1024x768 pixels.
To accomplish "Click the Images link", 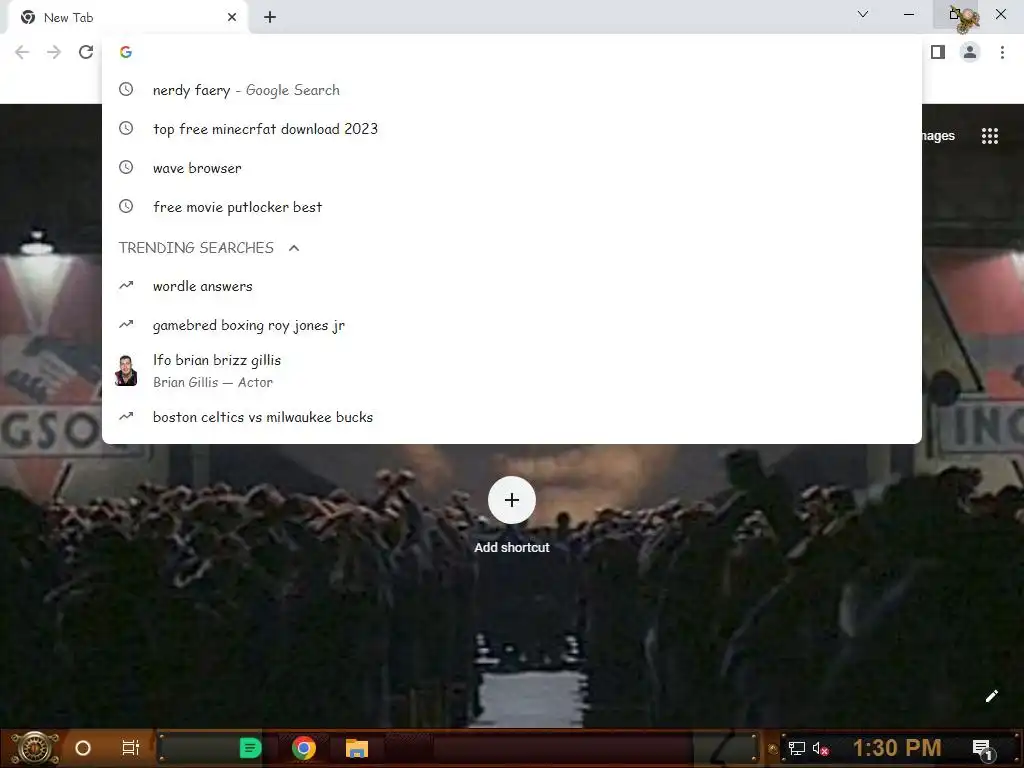I will point(938,136).
